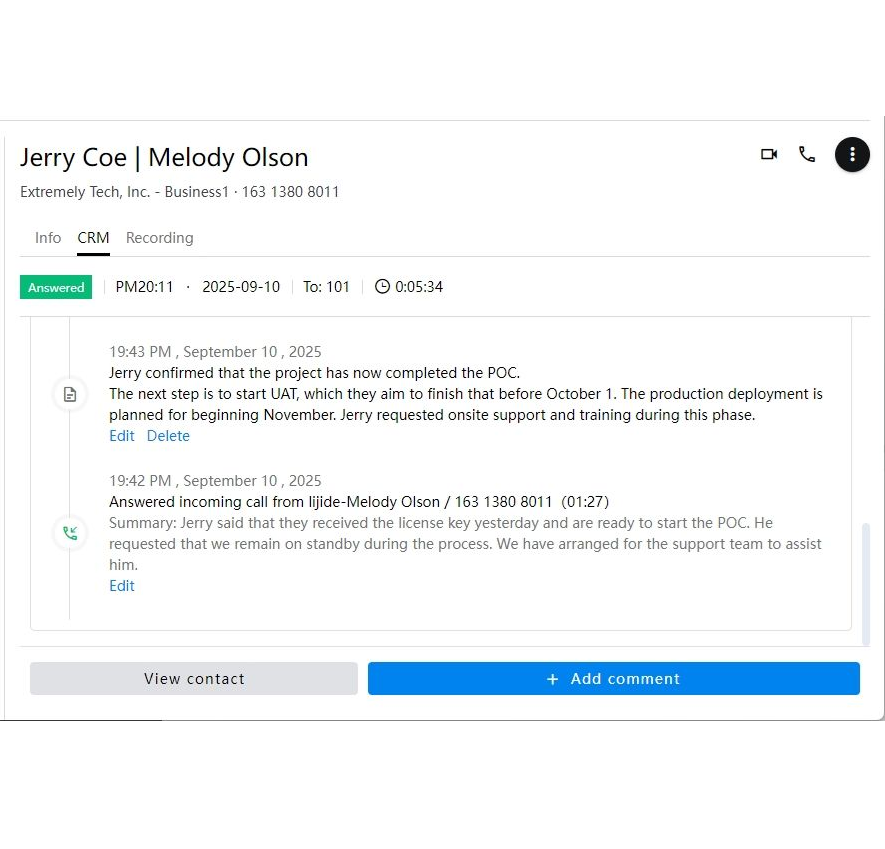Screen dimensions: 885x849
Task: Select the CRM tab
Action: click(93, 238)
